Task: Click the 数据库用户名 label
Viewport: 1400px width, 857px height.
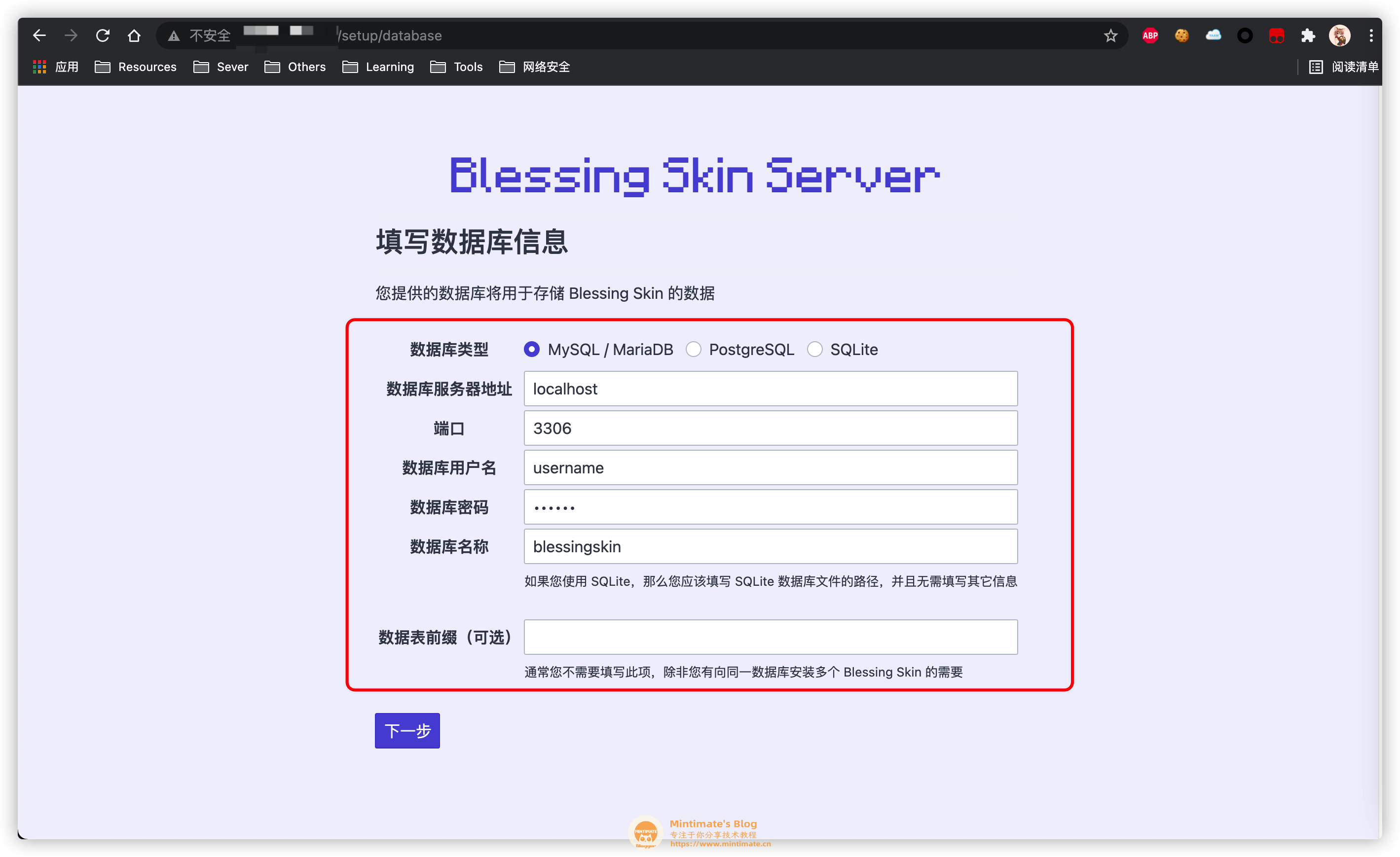Action: tap(449, 467)
